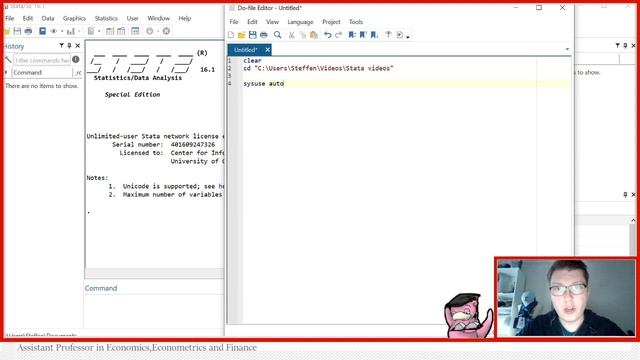Image resolution: width=640 pixels, height=360 pixels.
Task: Open the Variables Manager icon
Action: pyautogui.click(x=135, y=31)
